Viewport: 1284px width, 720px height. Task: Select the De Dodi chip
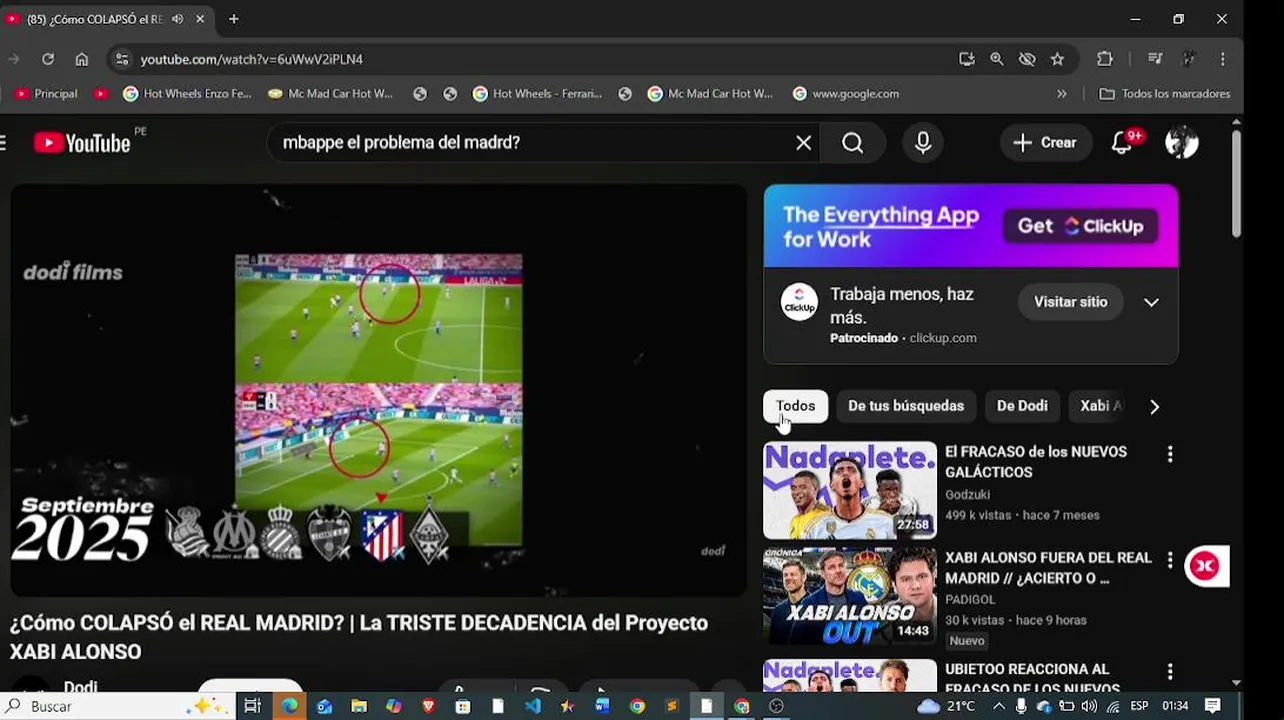click(x=1022, y=406)
